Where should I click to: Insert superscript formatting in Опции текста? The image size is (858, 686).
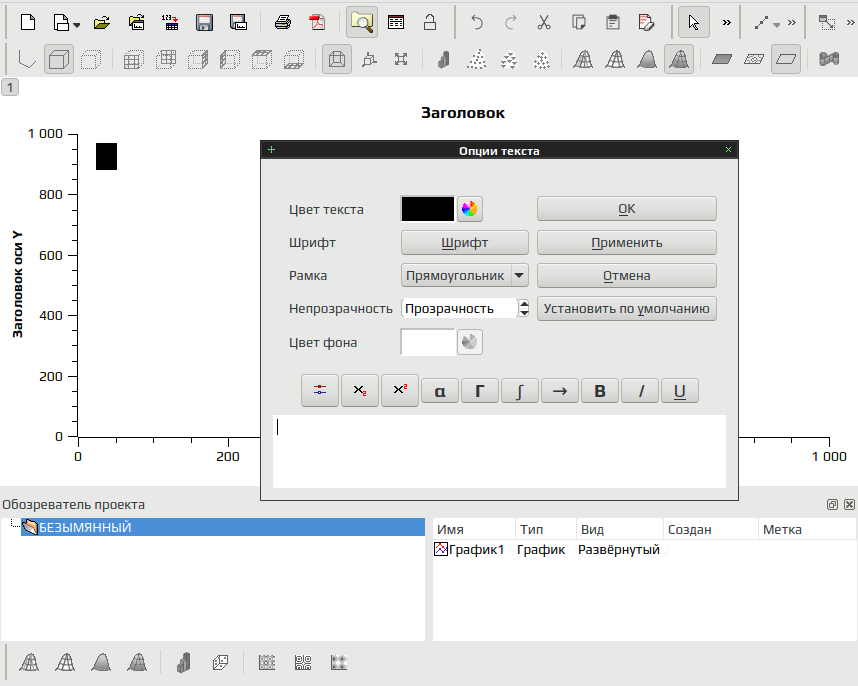coord(400,391)
